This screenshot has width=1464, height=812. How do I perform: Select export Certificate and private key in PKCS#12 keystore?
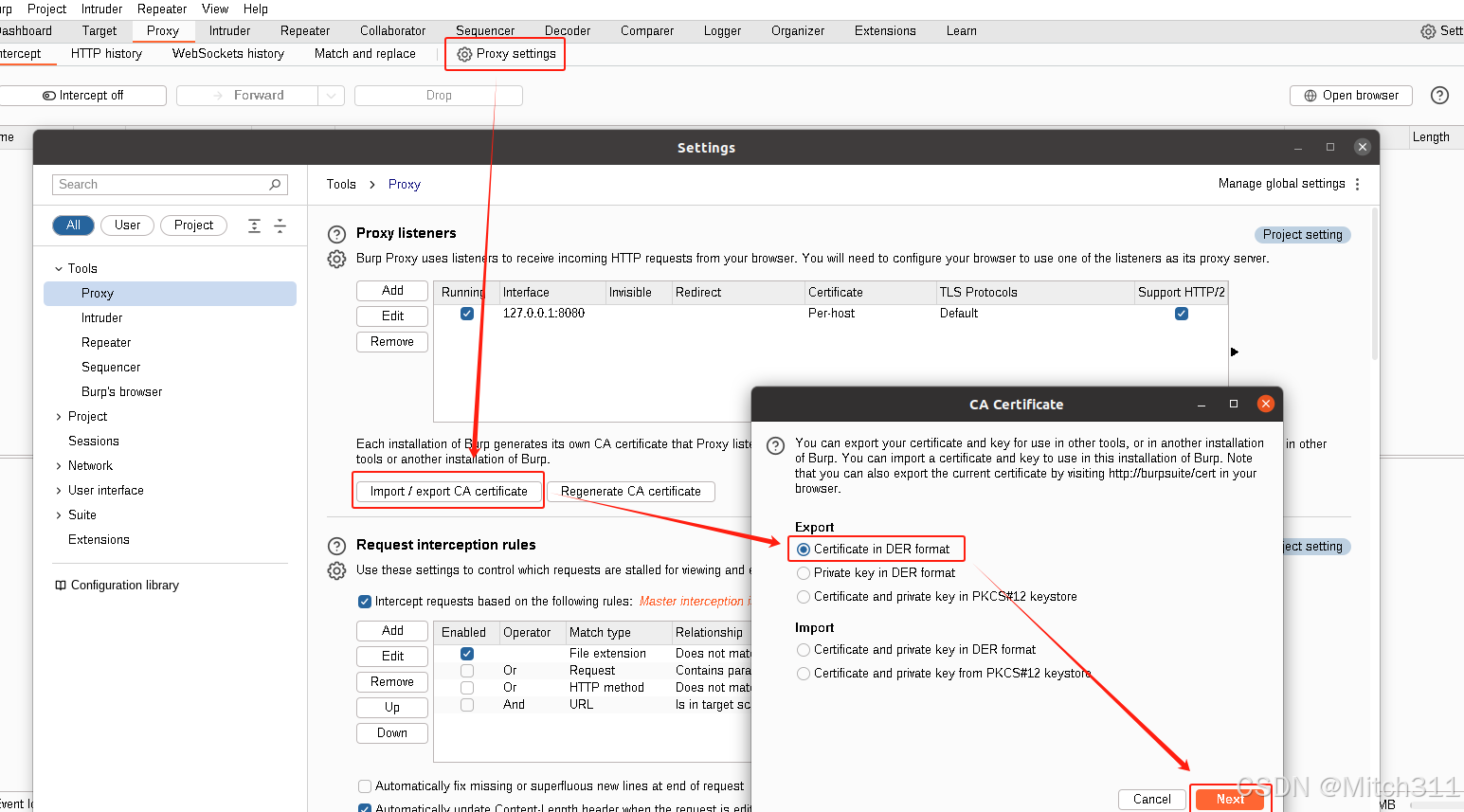click(x=804, y=597)
